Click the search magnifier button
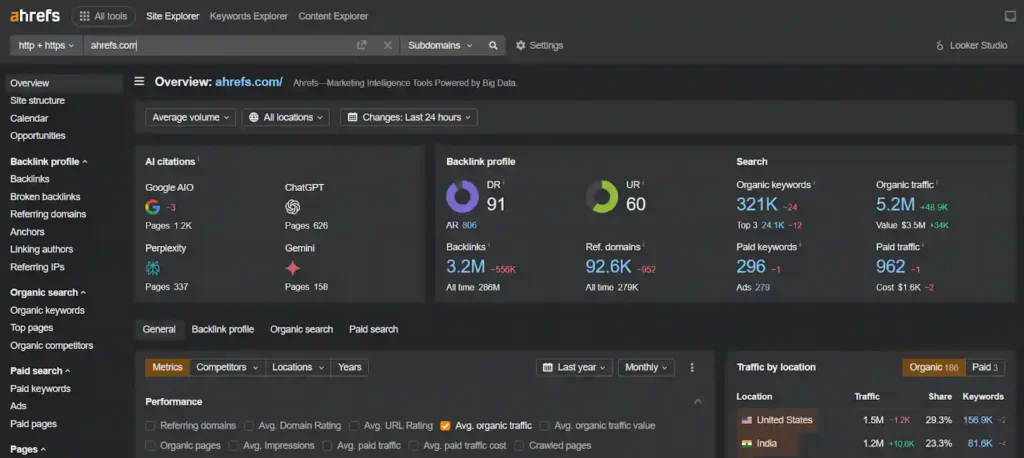1024x458 pixels. [493, 46]
